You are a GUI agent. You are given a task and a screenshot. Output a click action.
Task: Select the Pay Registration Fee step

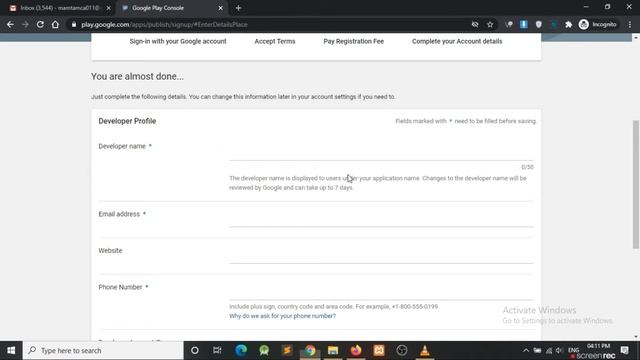click(x=353, y=41)
